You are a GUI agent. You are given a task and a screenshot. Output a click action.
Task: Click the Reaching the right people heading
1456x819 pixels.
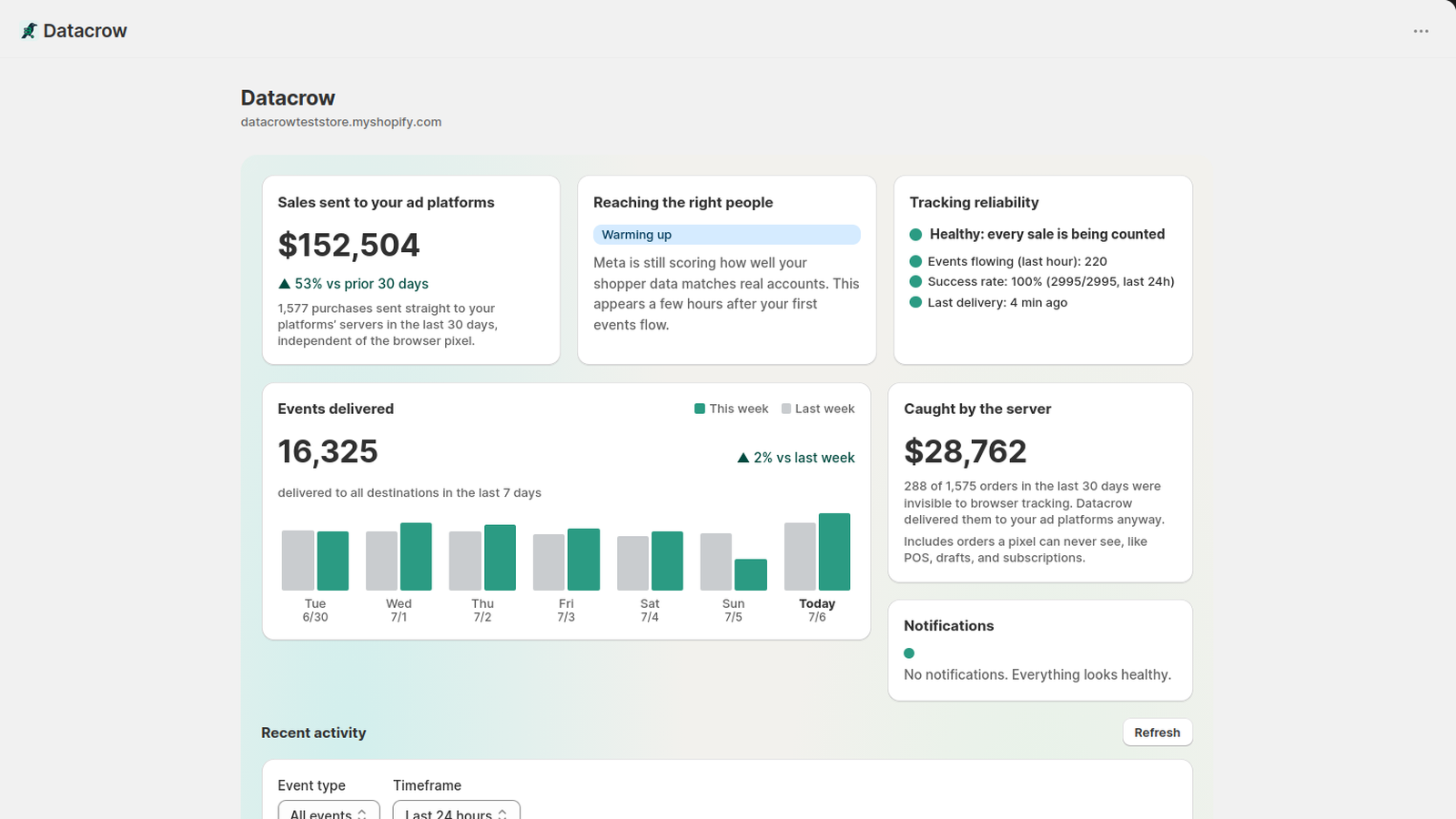(x=682, y=203)
